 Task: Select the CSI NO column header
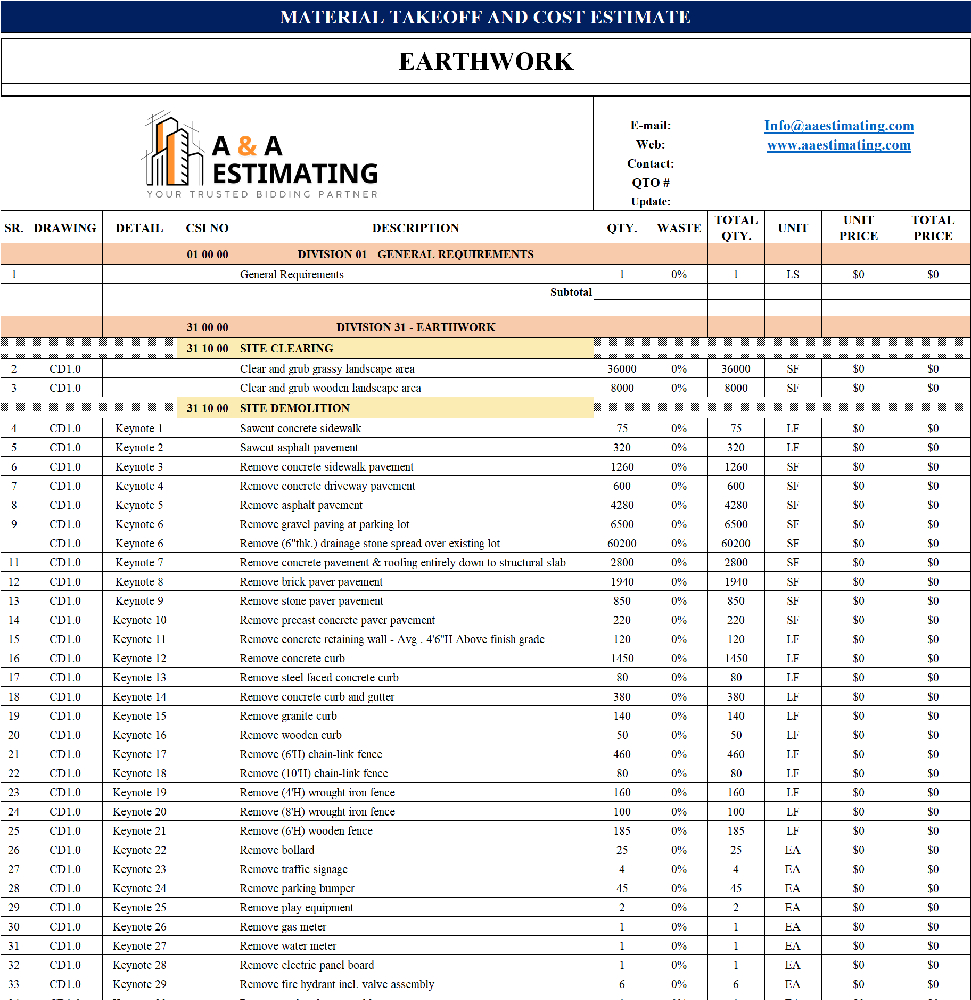[207, 228]
